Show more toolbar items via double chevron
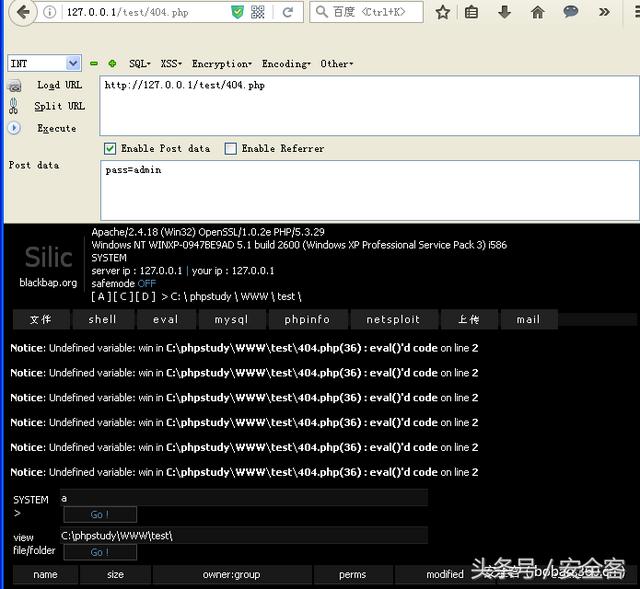 click(x=604, y=12)
